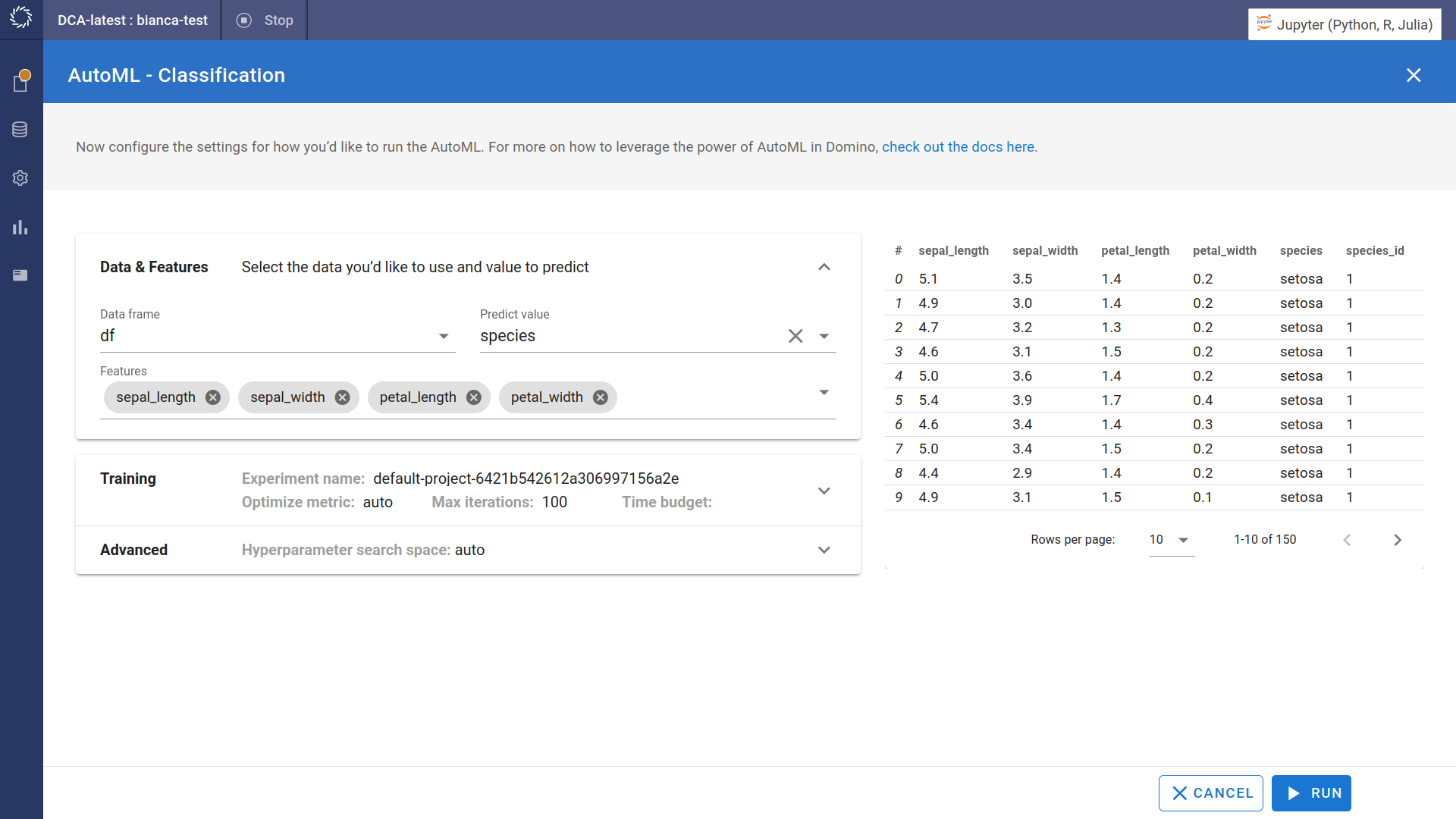Click the Optimize metric auto value
The image size is (1456, 819).
tap(378, 502)
